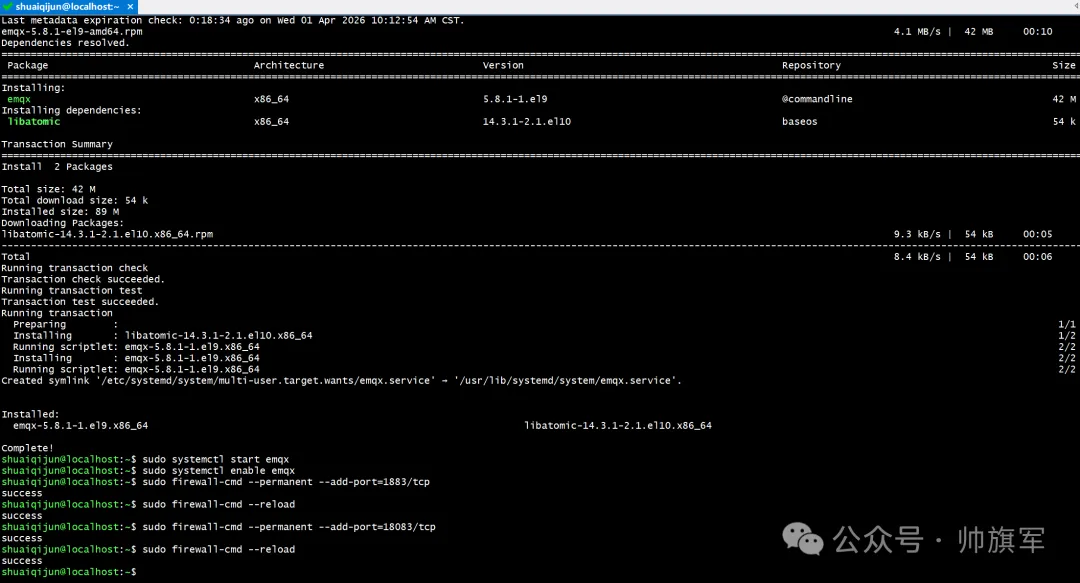Viewport: 1080px width, 583px height.
Task: Click the 'Version' column header
Action: tap(503, 65)
